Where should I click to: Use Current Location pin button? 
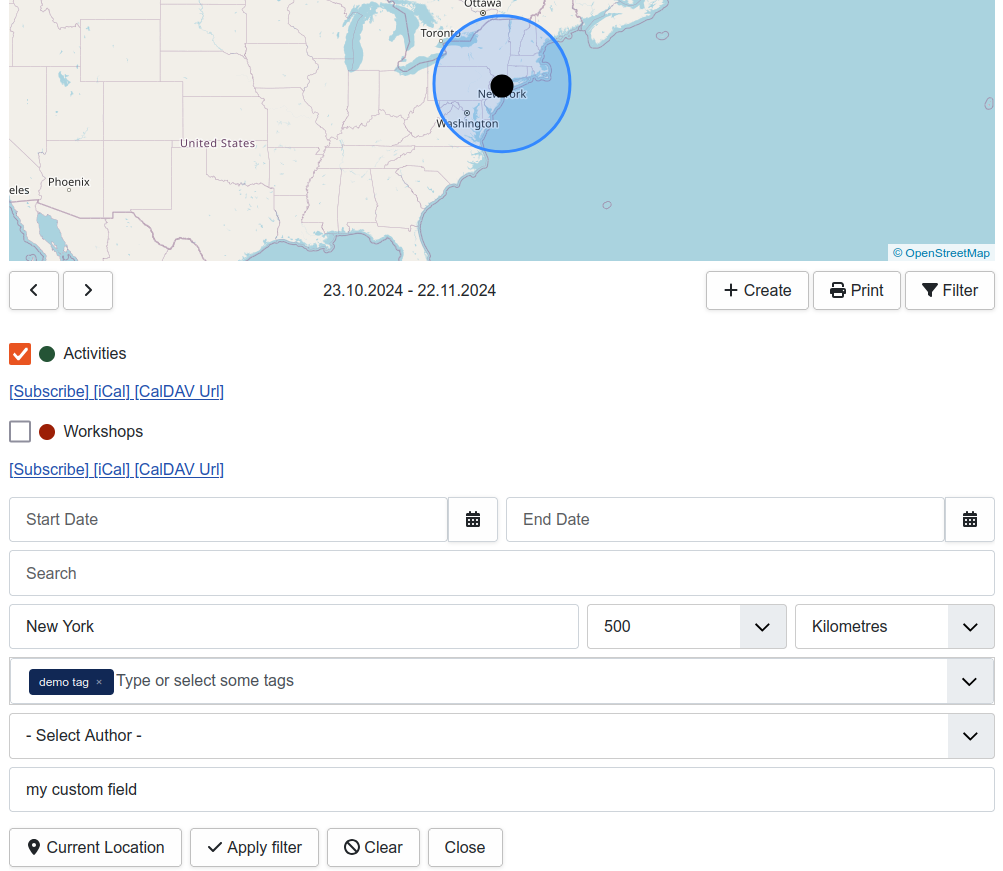point(96,847)
